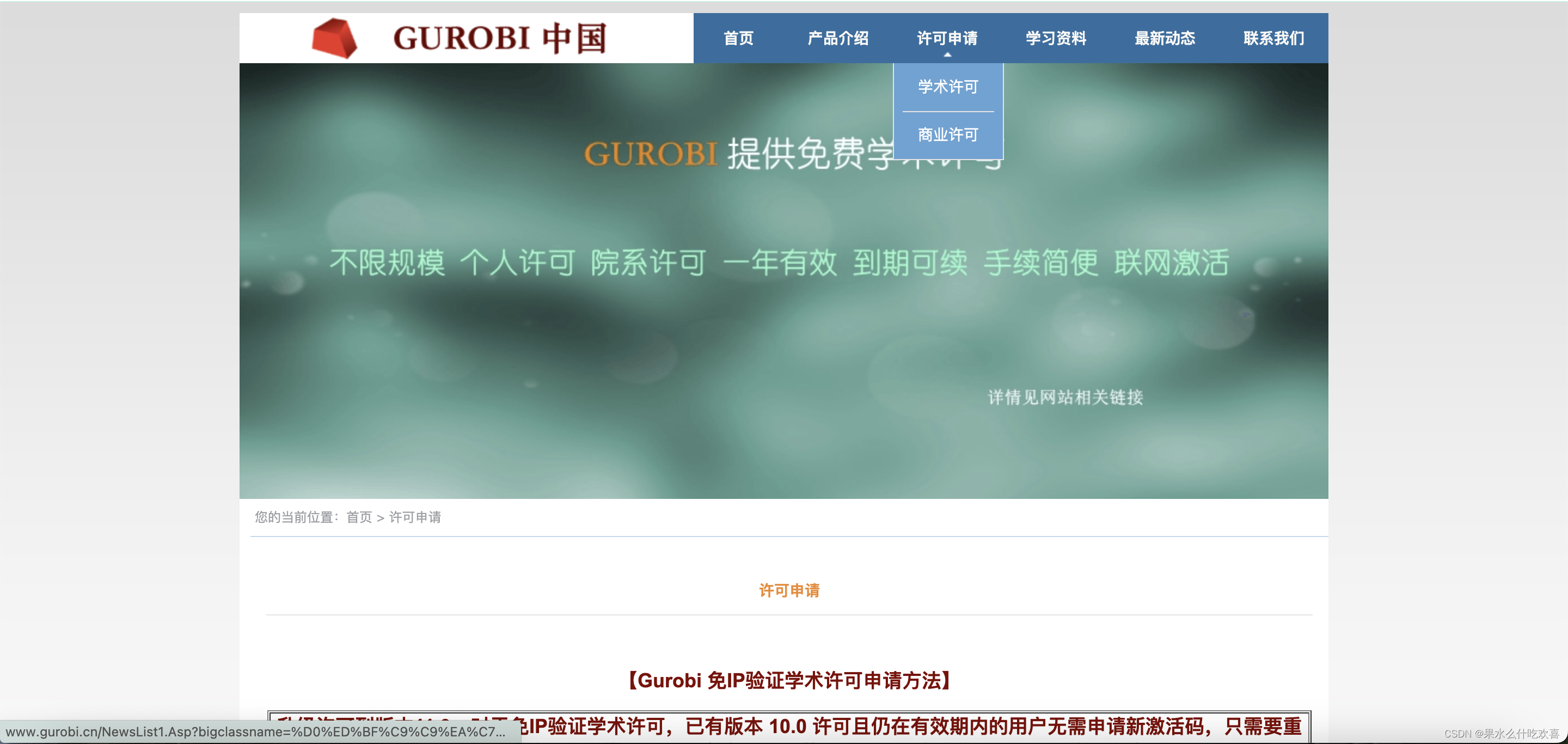Viewport: 1568px width, 744px height.
Task: Click the orange 许可申请 page heading
Action: click(789, 589)
